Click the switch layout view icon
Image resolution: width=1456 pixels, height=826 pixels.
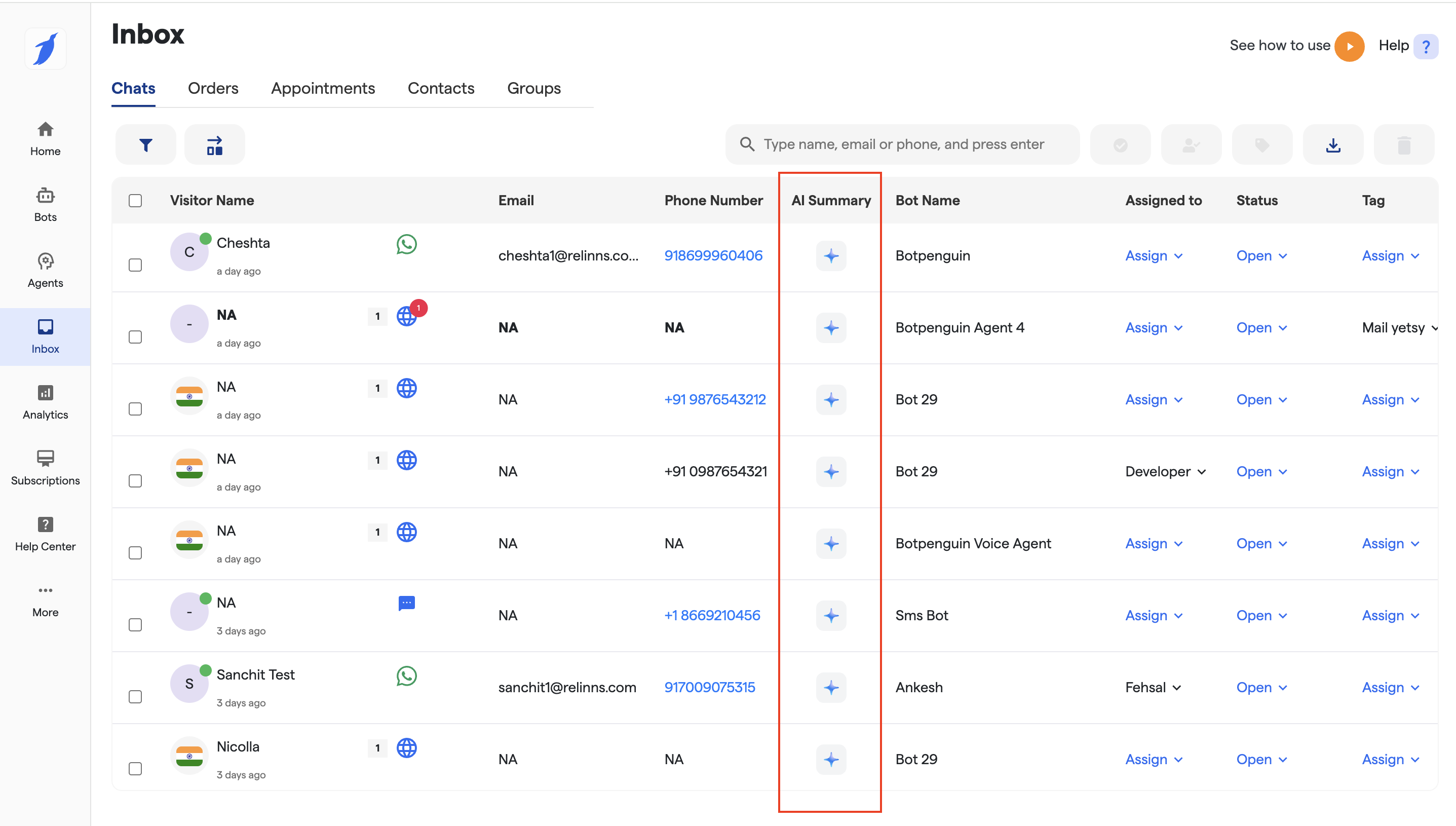coord(214,144)
